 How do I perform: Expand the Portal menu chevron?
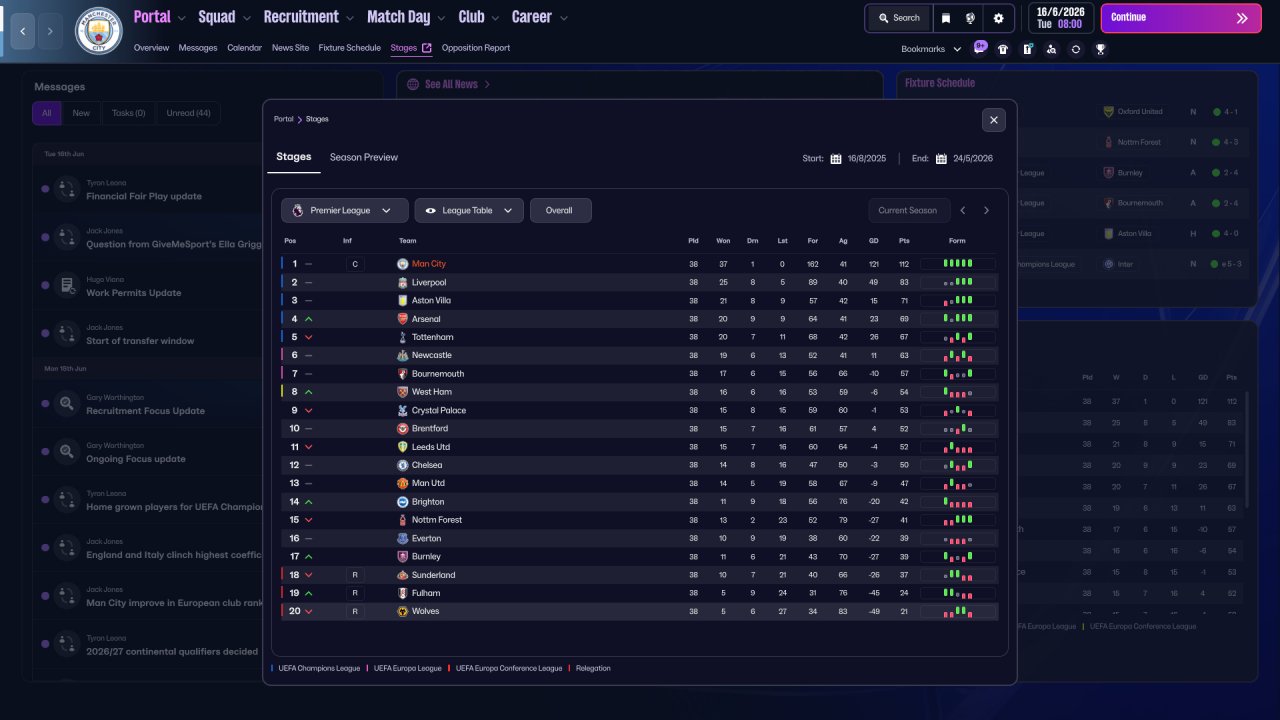click(x=182, y=18)
